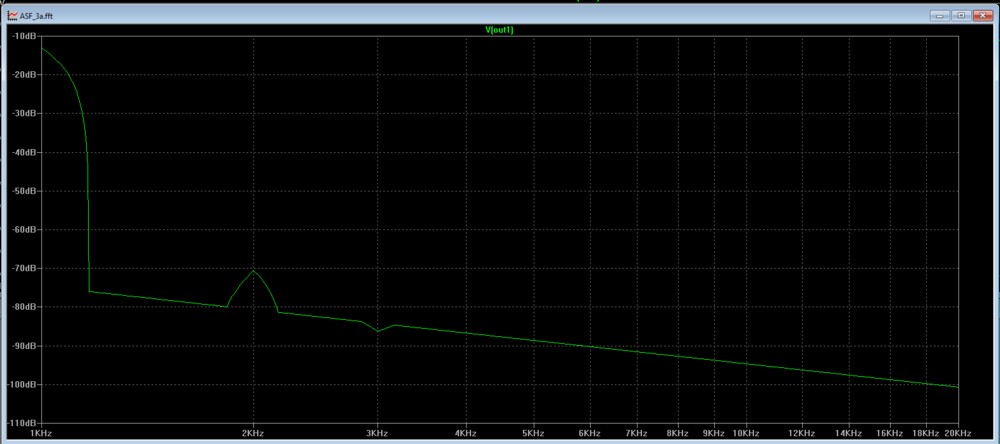
Task: Click the -40dB vertical axis label
Action: (24, 152)
